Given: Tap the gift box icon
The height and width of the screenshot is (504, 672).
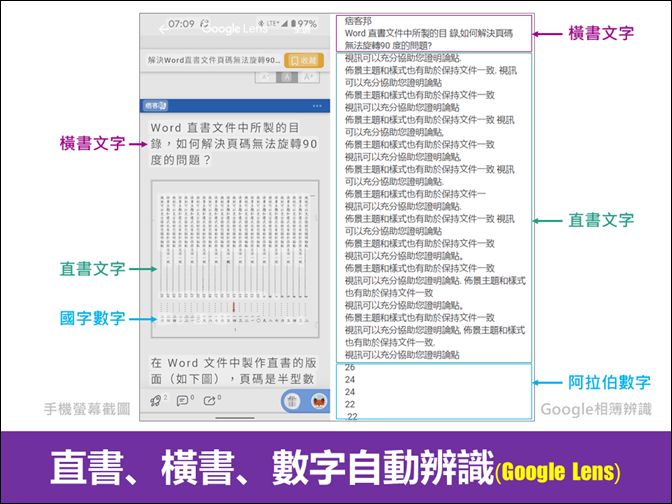Looking at the screenshot, I should tap(292, 402).
